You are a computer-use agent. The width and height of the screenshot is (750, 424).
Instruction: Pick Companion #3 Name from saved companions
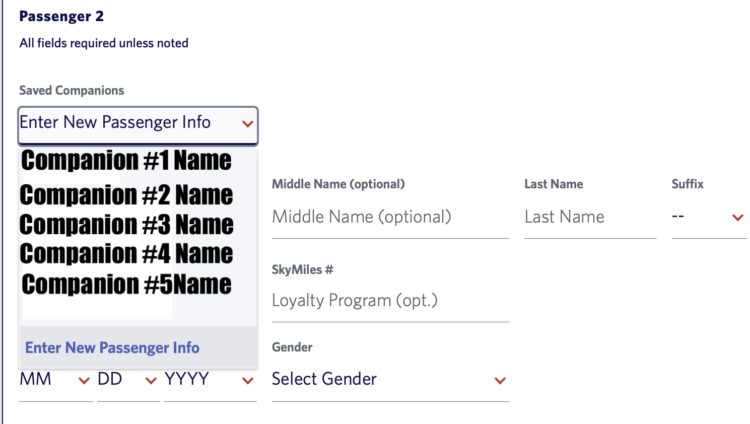(x=126, y=224)
